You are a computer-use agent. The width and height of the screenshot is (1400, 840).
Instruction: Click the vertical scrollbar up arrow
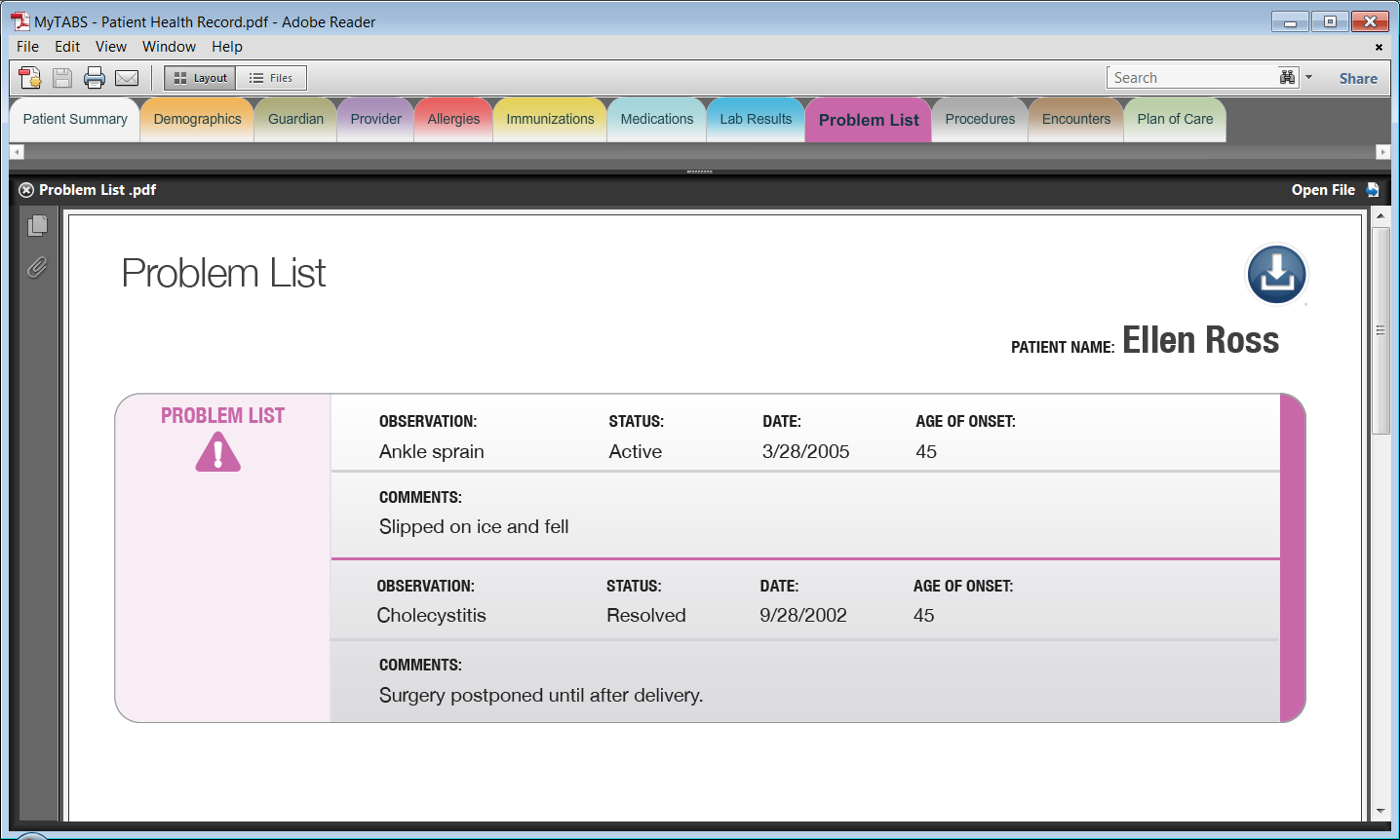1380,215
